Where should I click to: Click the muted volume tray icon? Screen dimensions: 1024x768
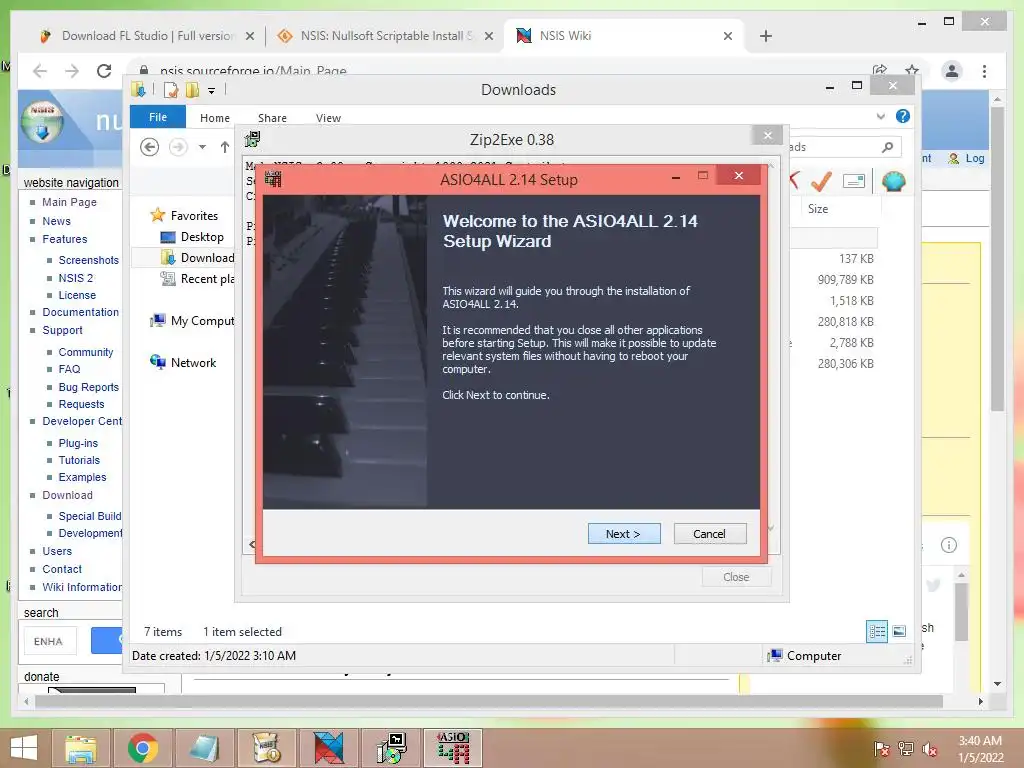[x=929, y=749]
